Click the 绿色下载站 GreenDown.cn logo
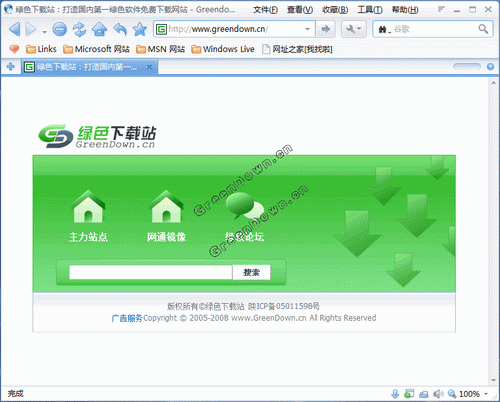The width and height of the screenshot is (500, 402). point(97,136)
